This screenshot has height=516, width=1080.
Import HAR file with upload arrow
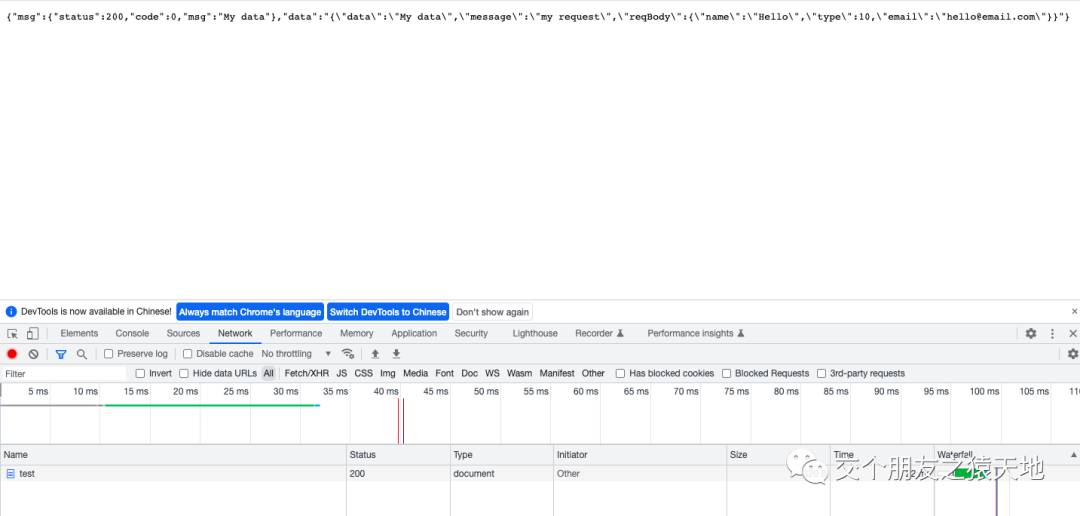click(375, 354)
